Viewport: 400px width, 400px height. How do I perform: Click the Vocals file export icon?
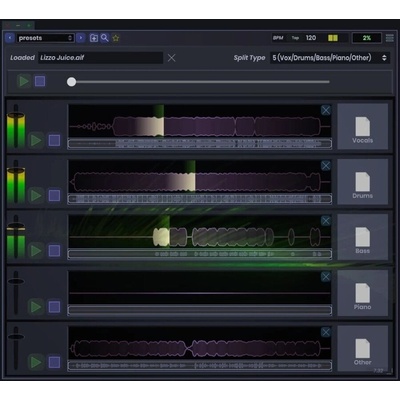tap(363, 126)
